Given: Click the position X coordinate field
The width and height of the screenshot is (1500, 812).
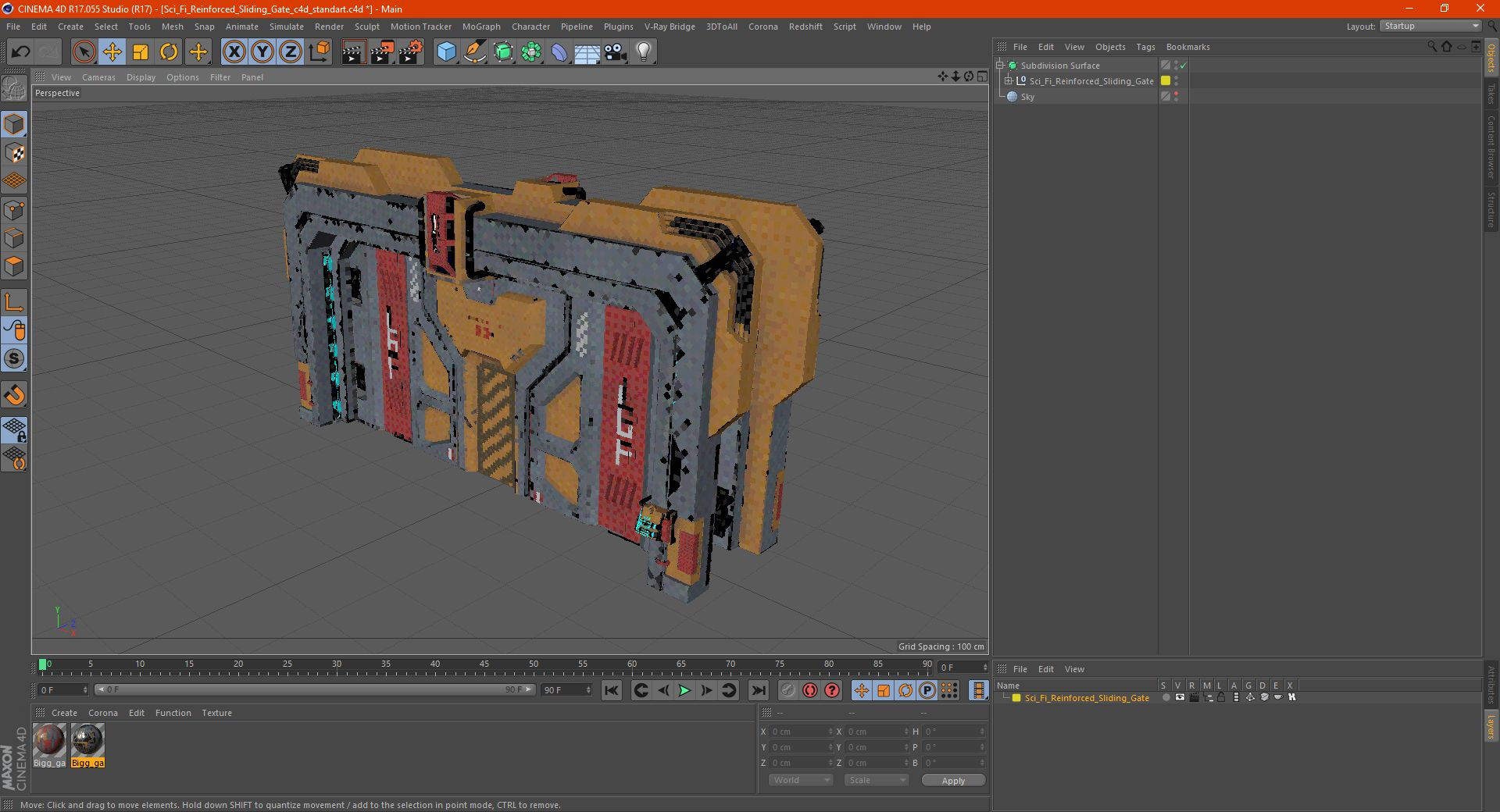Looking at the screenshot, I should tap(801, 732).
